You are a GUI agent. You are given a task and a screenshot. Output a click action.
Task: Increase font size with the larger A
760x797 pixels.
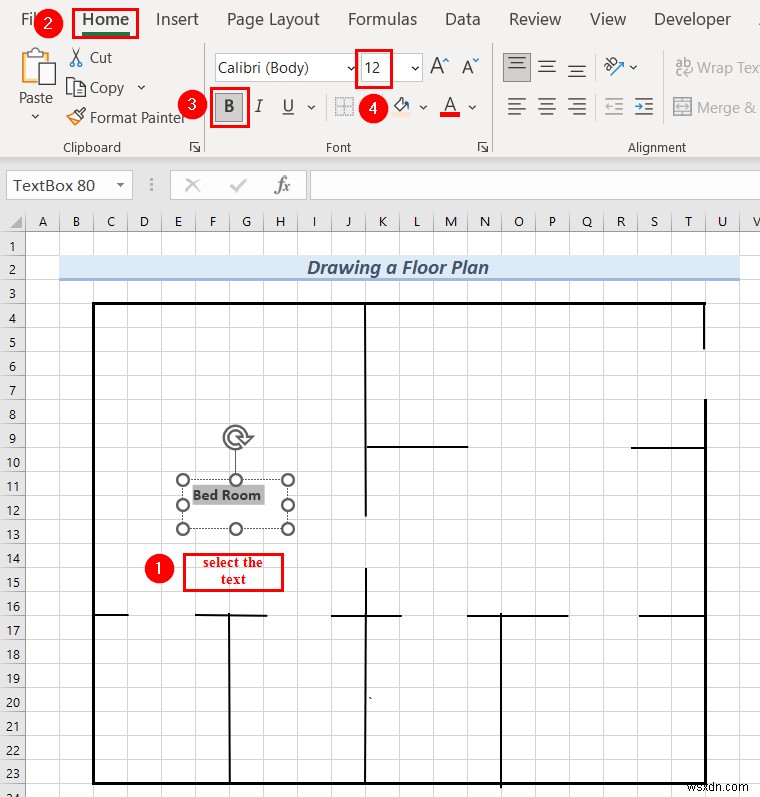[x=440, y=66]
